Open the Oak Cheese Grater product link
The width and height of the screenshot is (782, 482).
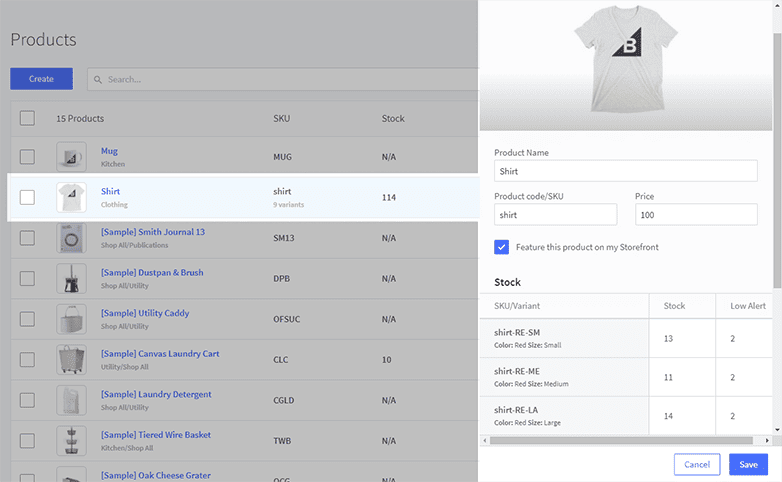(x=155, y=475)
